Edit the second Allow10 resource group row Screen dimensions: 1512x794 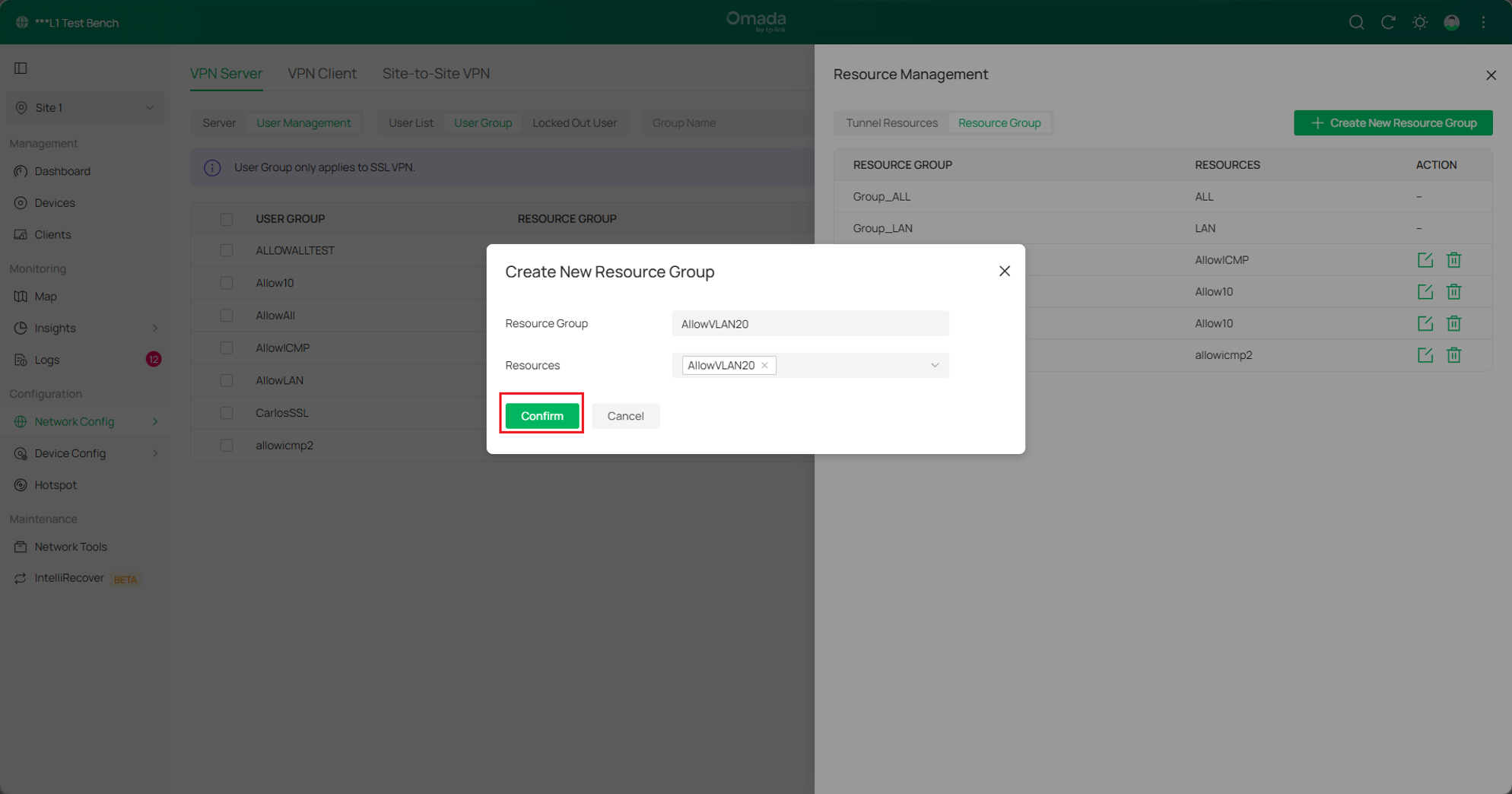tap(1425, 323)
